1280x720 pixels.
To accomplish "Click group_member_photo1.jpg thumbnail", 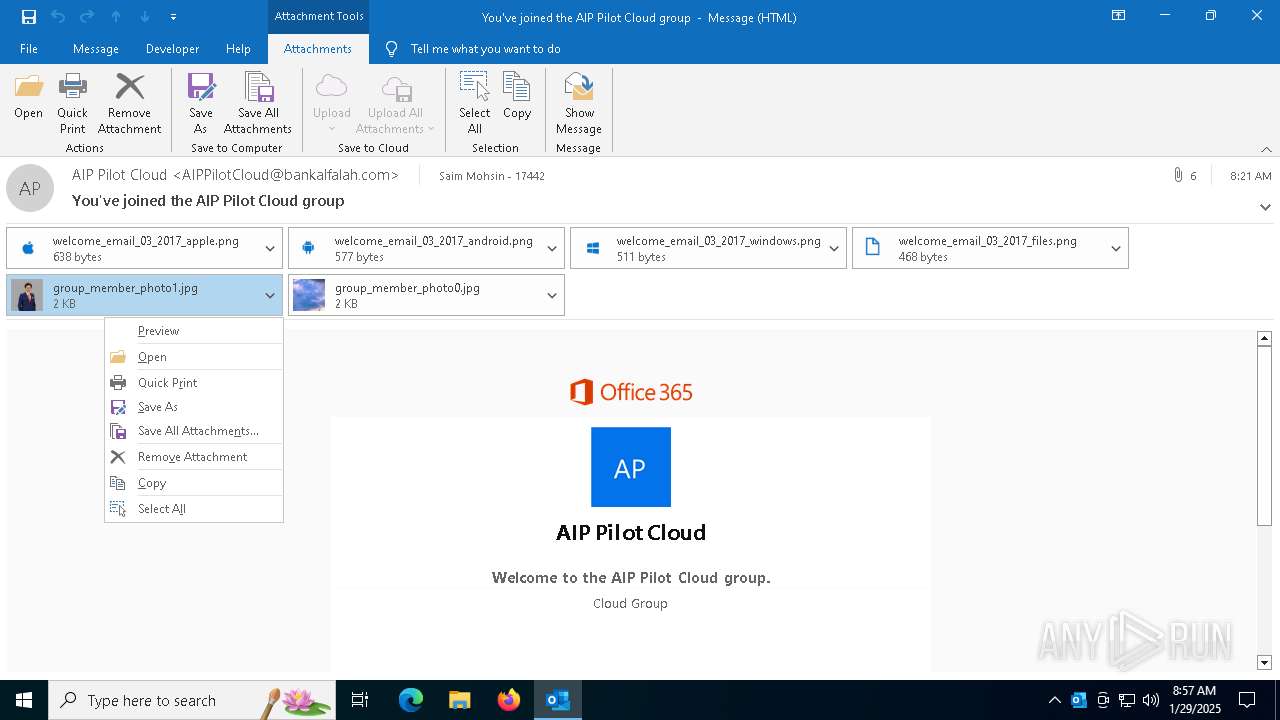I will 28,295.
